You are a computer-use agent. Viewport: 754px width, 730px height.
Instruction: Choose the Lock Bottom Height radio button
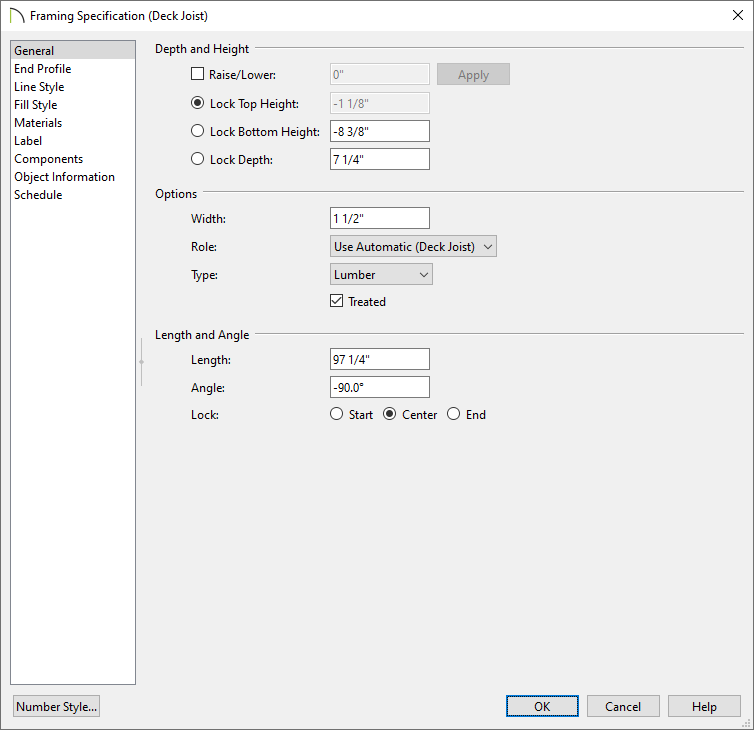point(197,131)
